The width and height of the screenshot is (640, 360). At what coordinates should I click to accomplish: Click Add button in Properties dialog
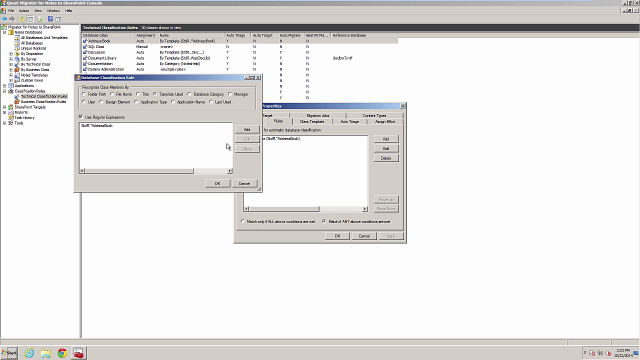click(x=386, y=139)
